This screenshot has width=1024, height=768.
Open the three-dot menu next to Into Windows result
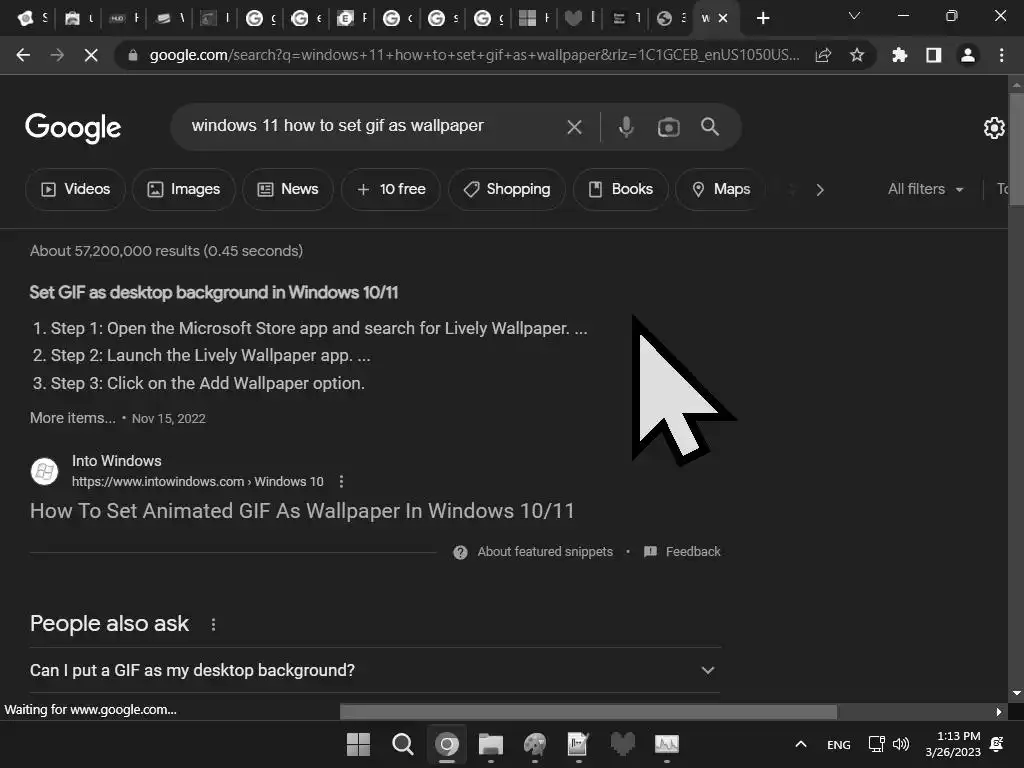pyautogui.click(x=341, y=481)
